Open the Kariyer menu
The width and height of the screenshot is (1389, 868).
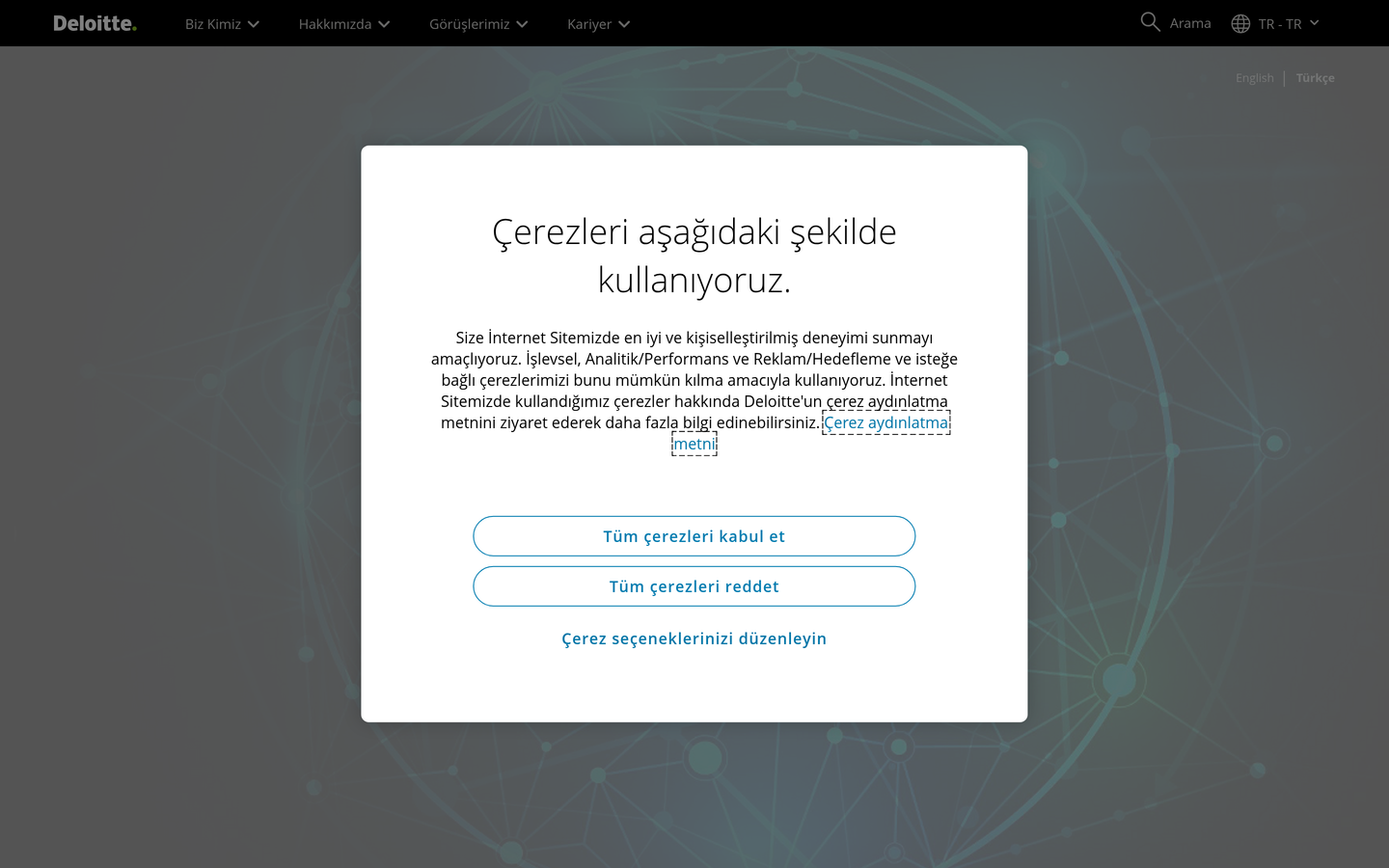(x=589, y=24)
